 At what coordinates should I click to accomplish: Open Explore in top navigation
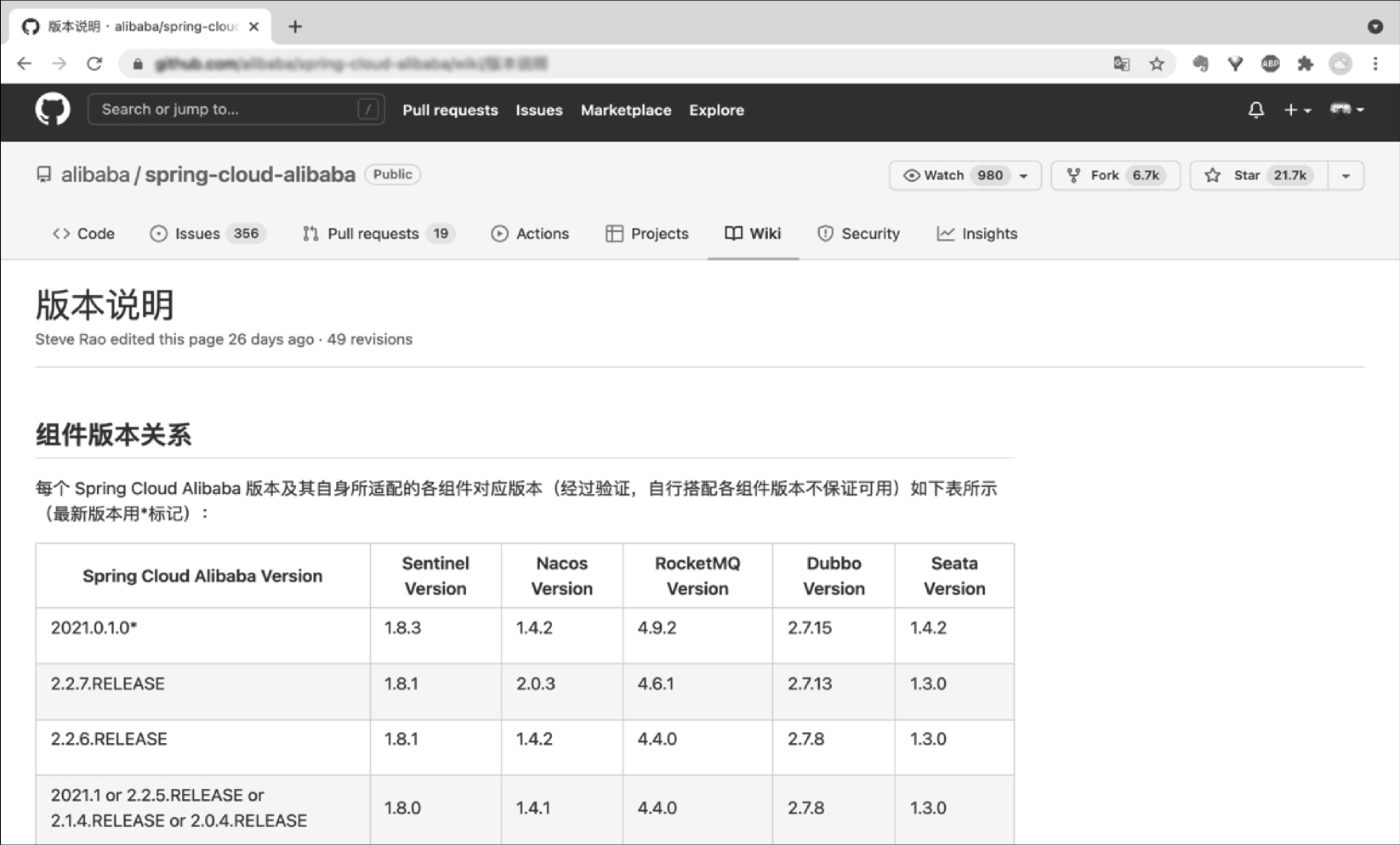pyautogui.click(x=716, y=110)
